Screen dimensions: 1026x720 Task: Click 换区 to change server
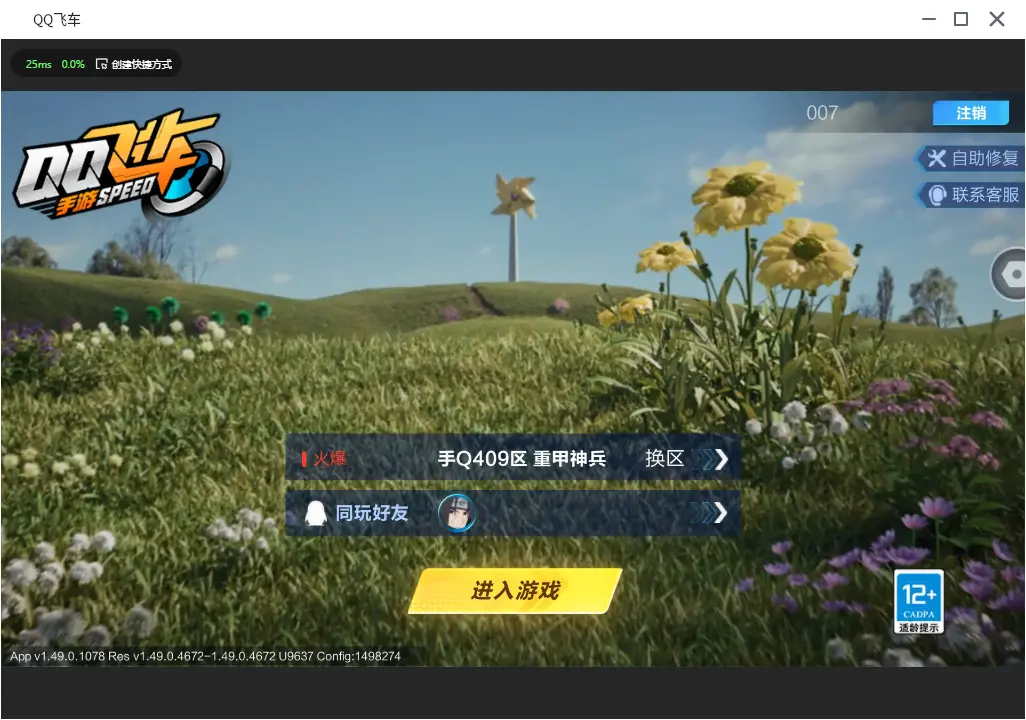(664, 458)
